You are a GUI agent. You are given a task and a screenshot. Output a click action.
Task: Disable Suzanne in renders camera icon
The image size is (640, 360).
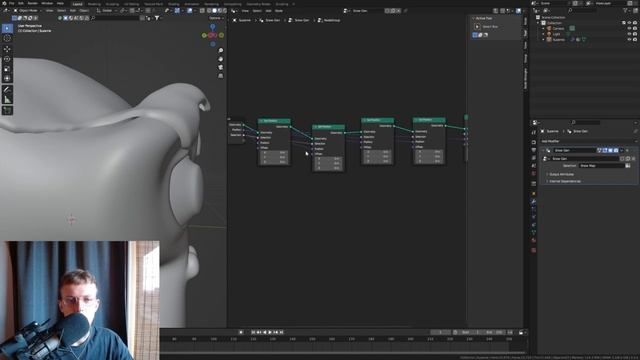(635, 40)
